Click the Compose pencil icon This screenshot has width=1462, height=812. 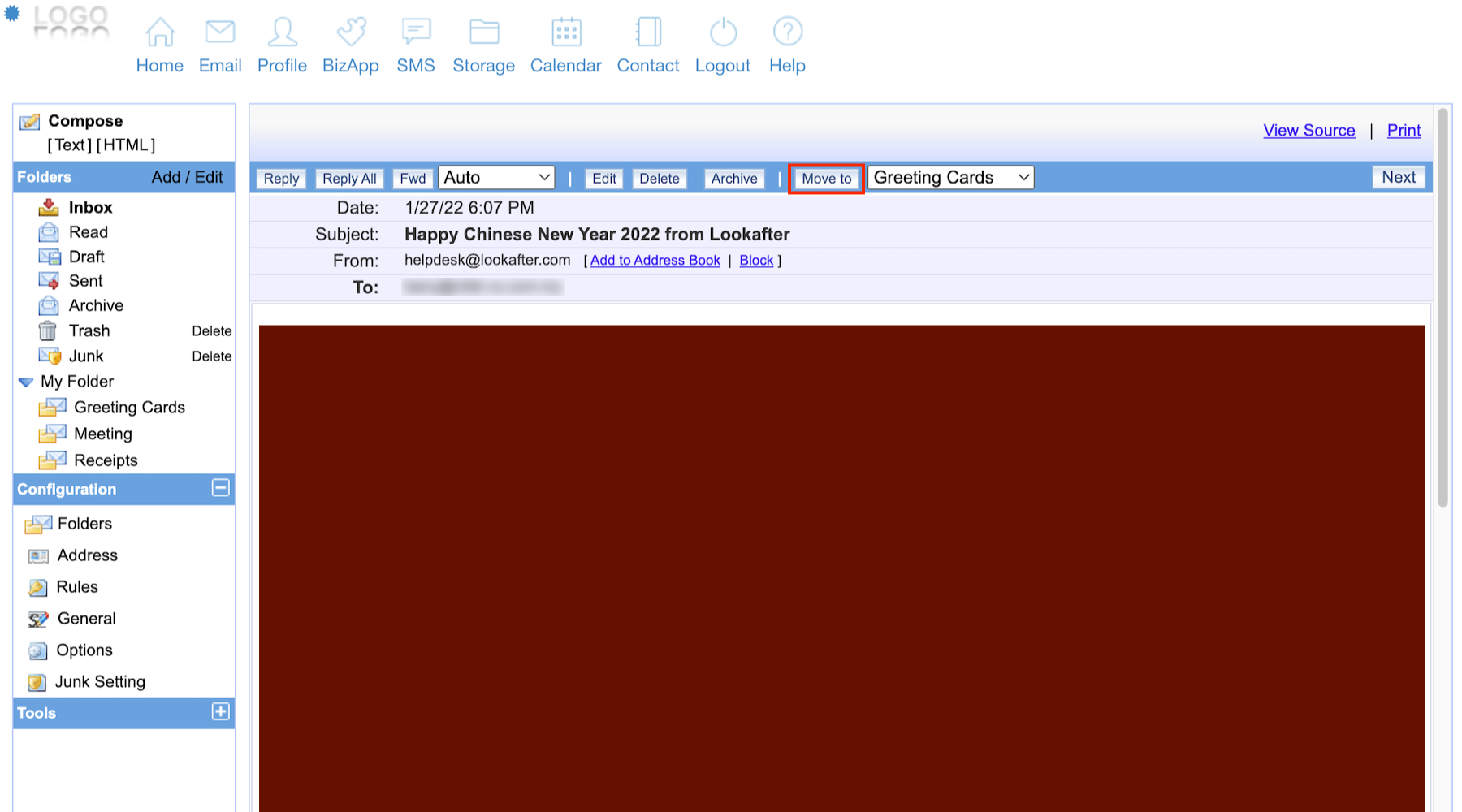[x=30, y=122]
